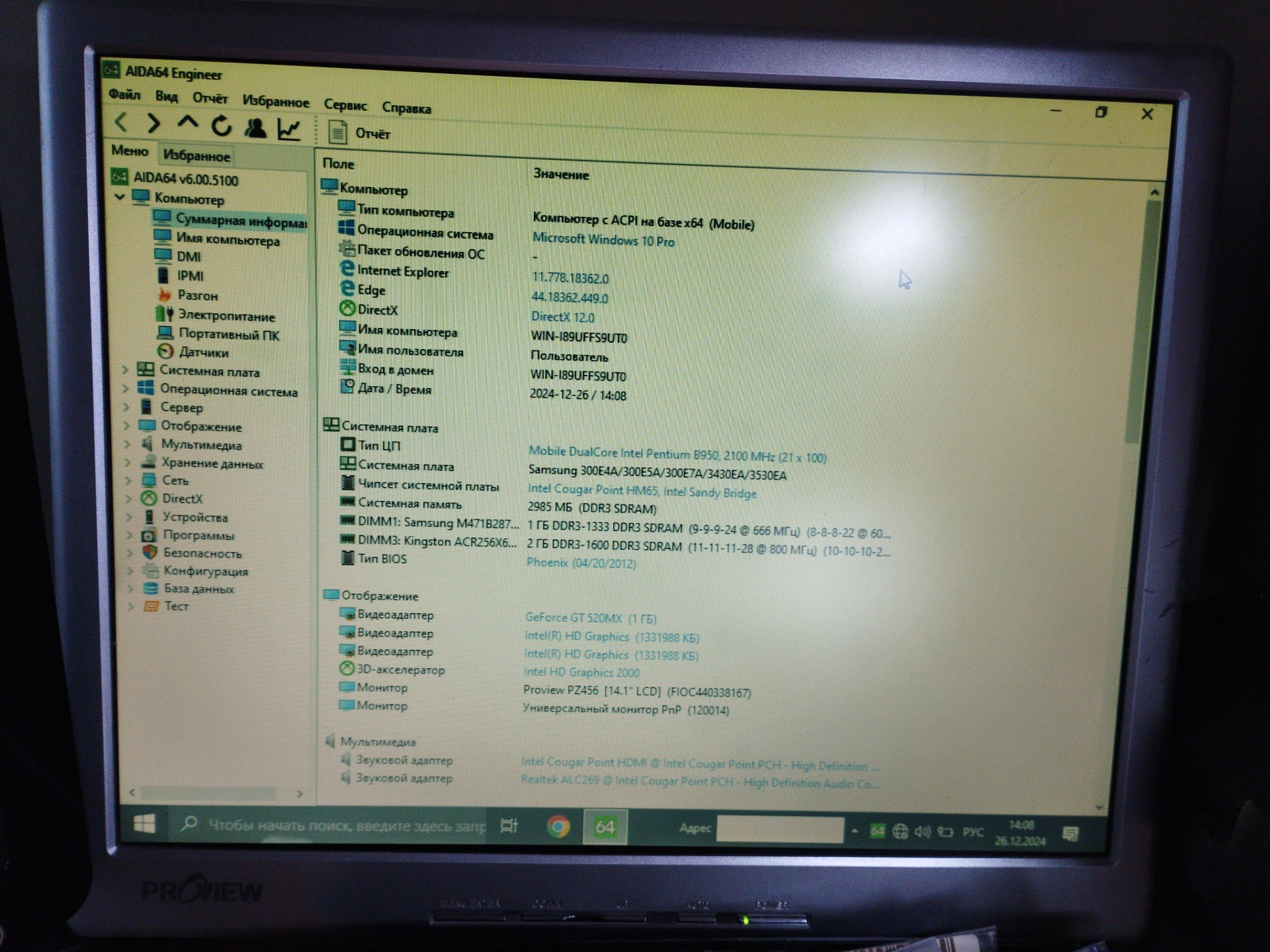Select Имя компьютера in the tree

pyautogui.click(x=228, y=240)
